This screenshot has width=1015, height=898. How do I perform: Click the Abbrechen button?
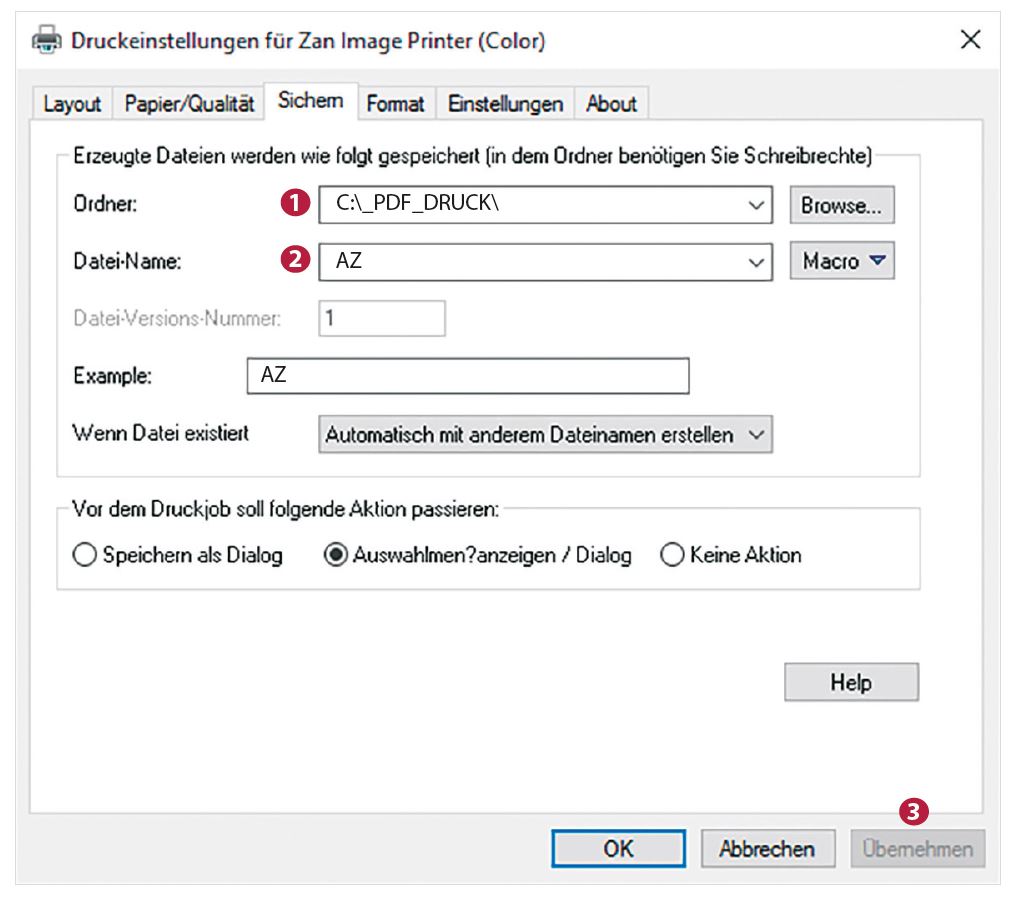pyautogui.click(x=767, y=849)
